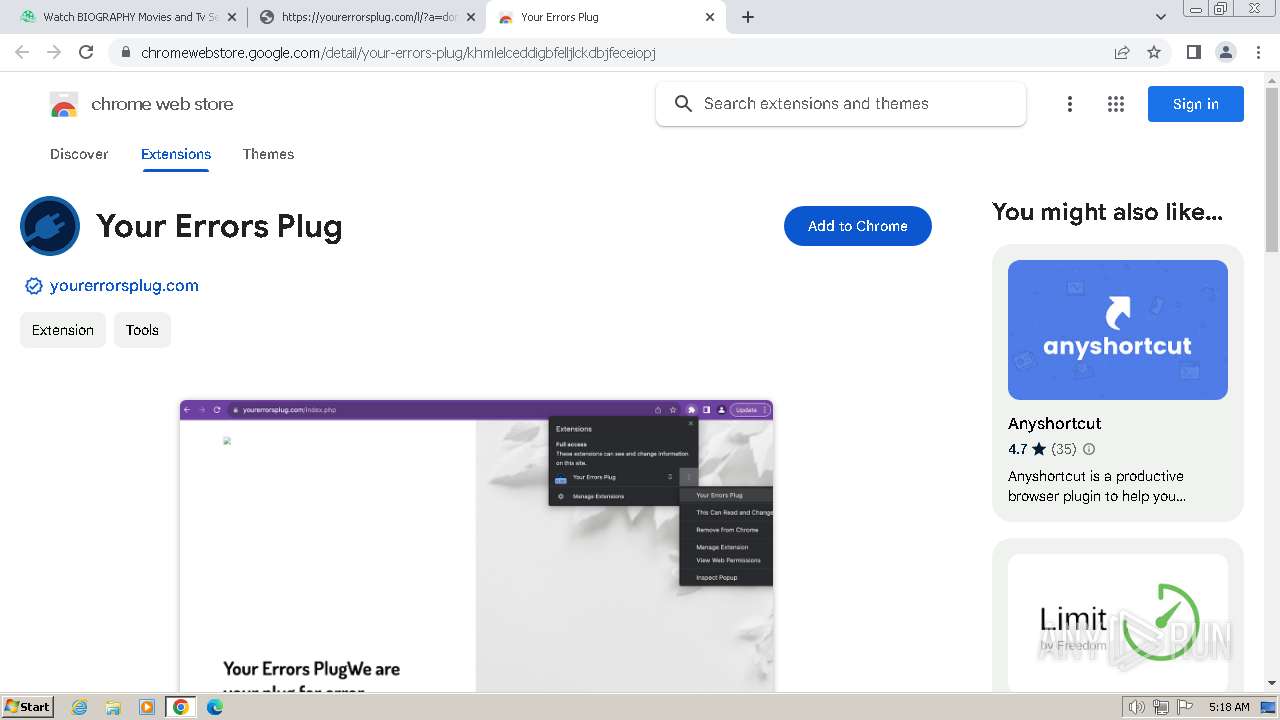
Task: Click the Extension category chip
Action: click(x=63, y=330)
